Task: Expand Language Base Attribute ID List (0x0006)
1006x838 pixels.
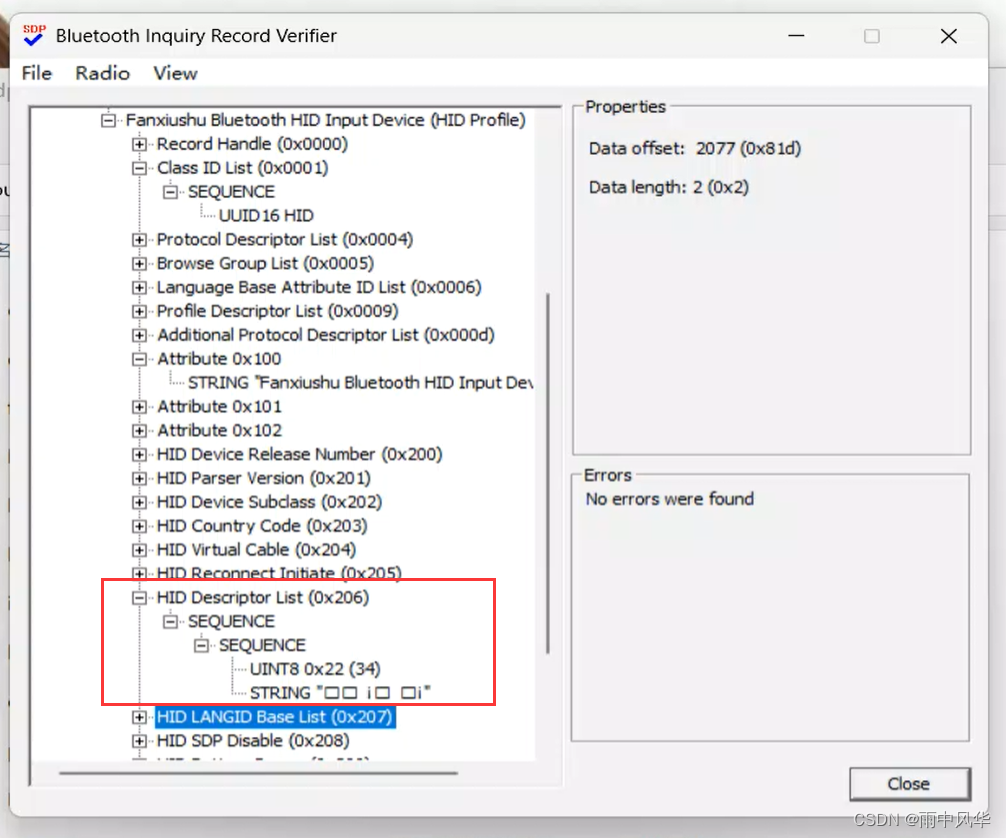Action: click(x=139, y=287)
